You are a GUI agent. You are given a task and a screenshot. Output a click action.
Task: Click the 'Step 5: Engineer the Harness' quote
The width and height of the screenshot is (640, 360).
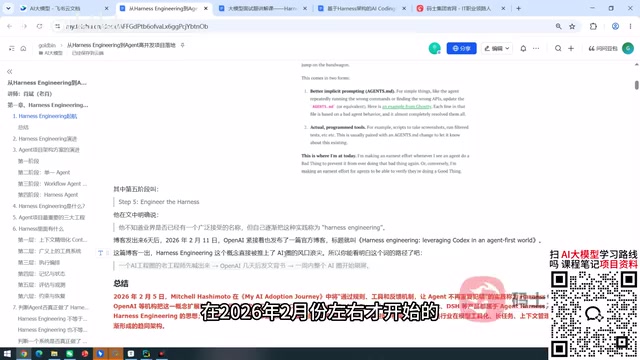pos(159,202)
